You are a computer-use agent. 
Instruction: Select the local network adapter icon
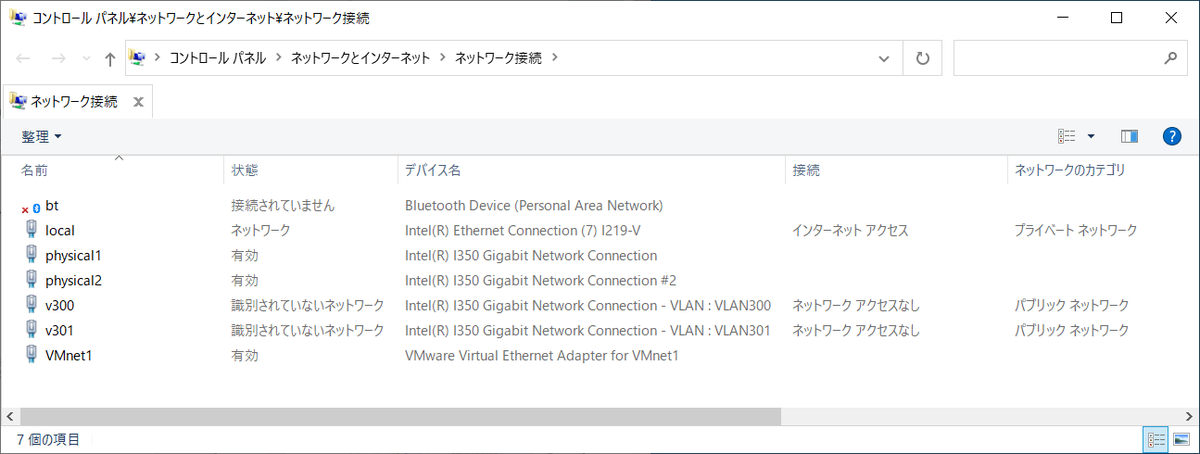[x=31, y=230]
